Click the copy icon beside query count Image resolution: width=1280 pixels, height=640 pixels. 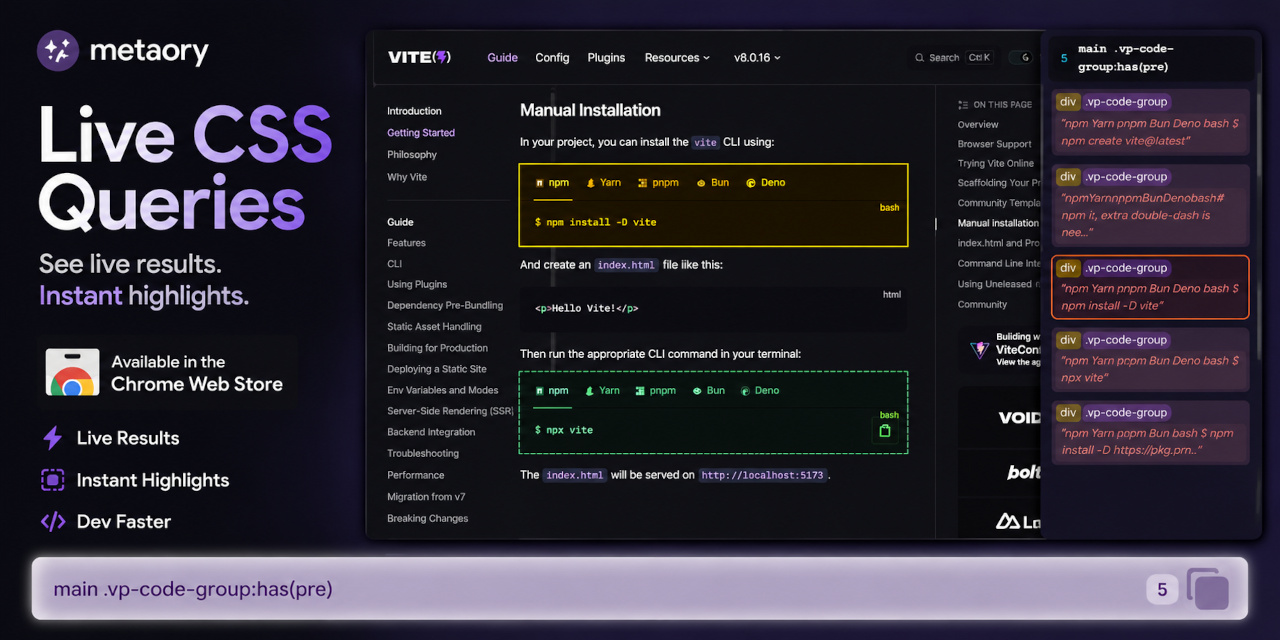point(1208,589)
